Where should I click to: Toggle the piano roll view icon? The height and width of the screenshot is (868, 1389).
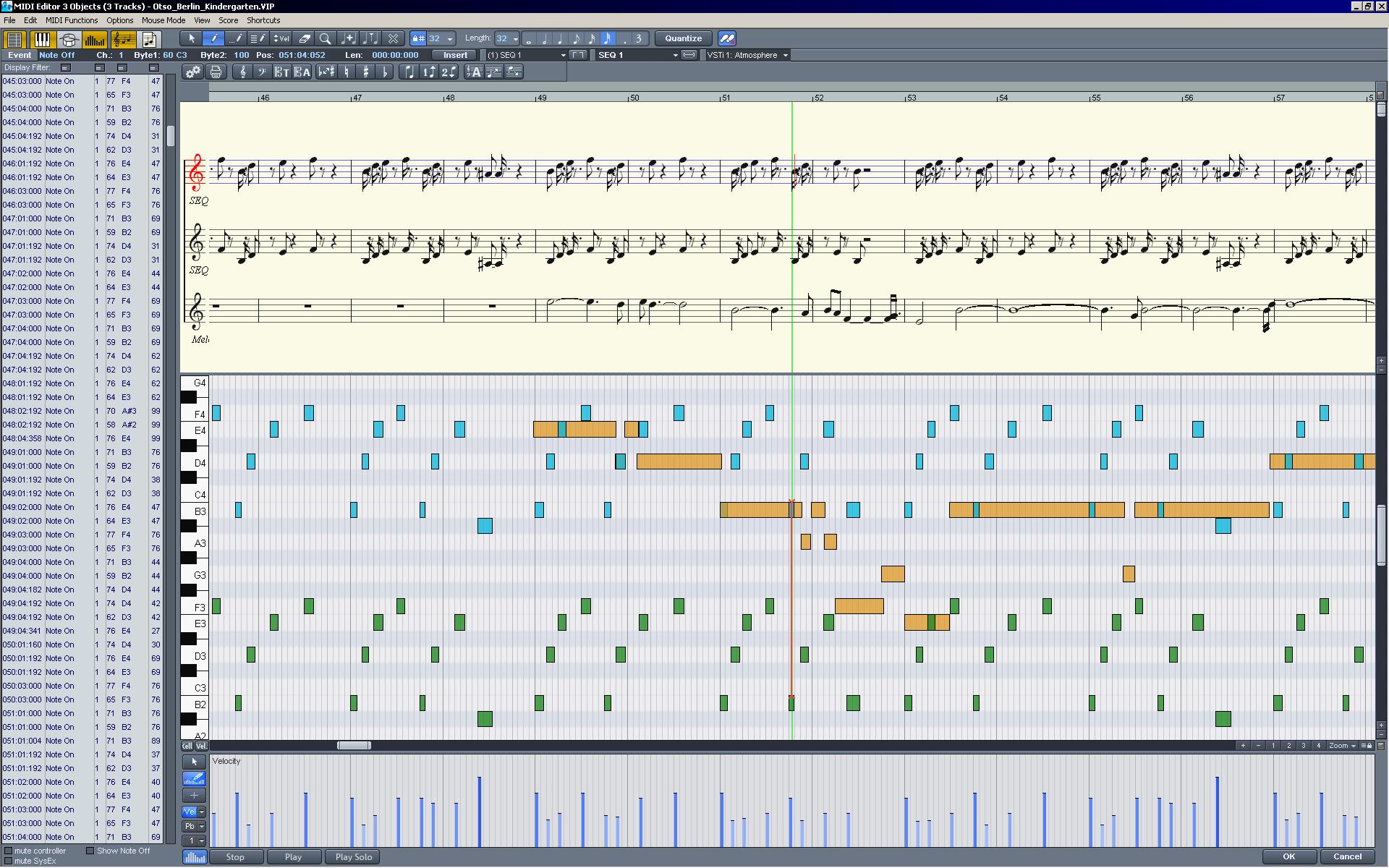tap(42, 39)
